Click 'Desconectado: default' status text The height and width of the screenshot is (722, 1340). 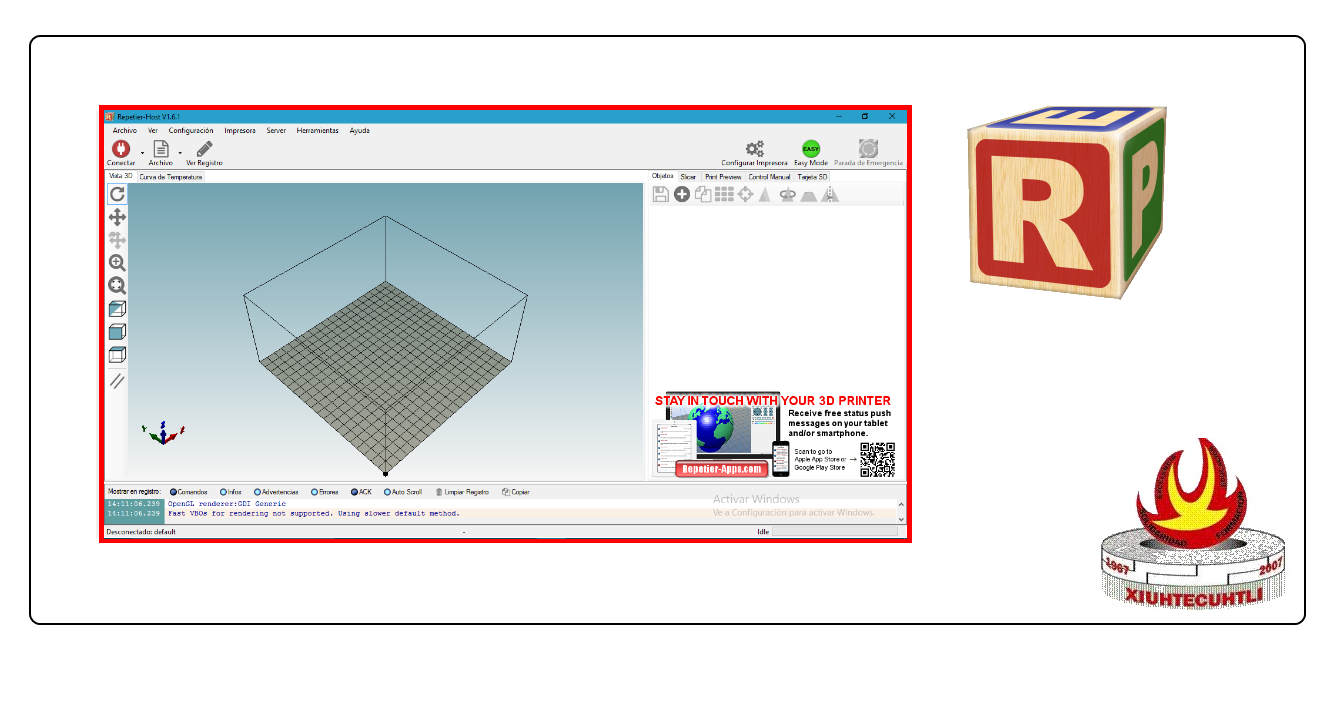pyautogui.click(x=141, y=532)
